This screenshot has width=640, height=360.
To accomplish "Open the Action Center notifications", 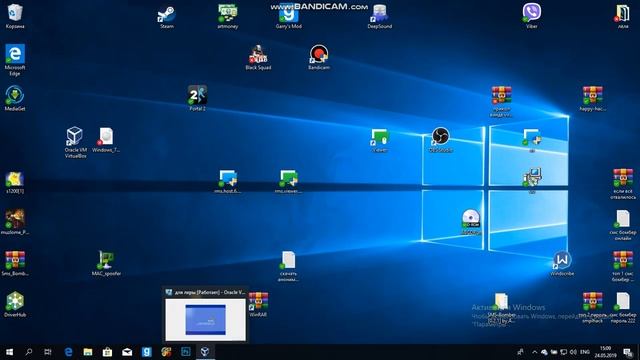I will pos(628,352).
